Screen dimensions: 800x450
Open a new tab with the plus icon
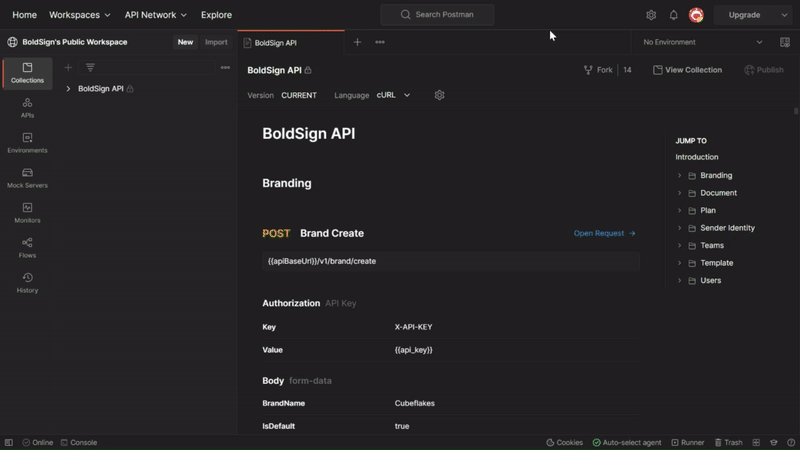357,42
